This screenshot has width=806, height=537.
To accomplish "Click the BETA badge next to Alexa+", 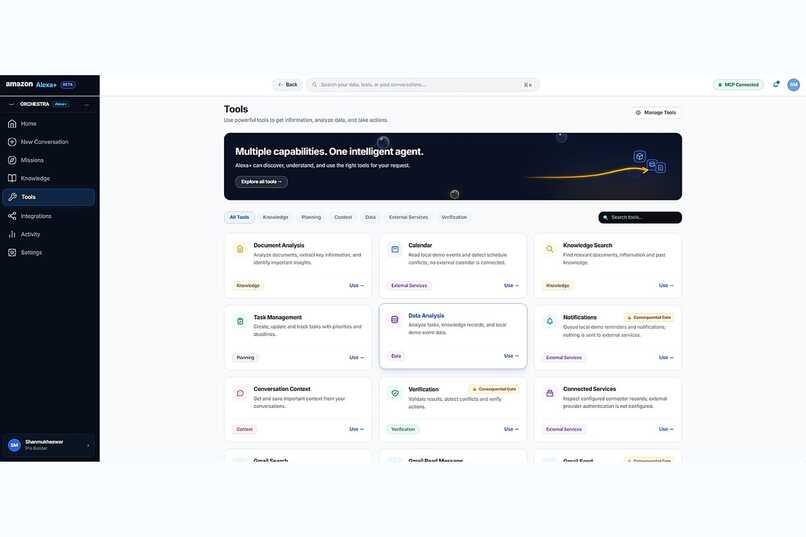I will (x=68, y=85).
